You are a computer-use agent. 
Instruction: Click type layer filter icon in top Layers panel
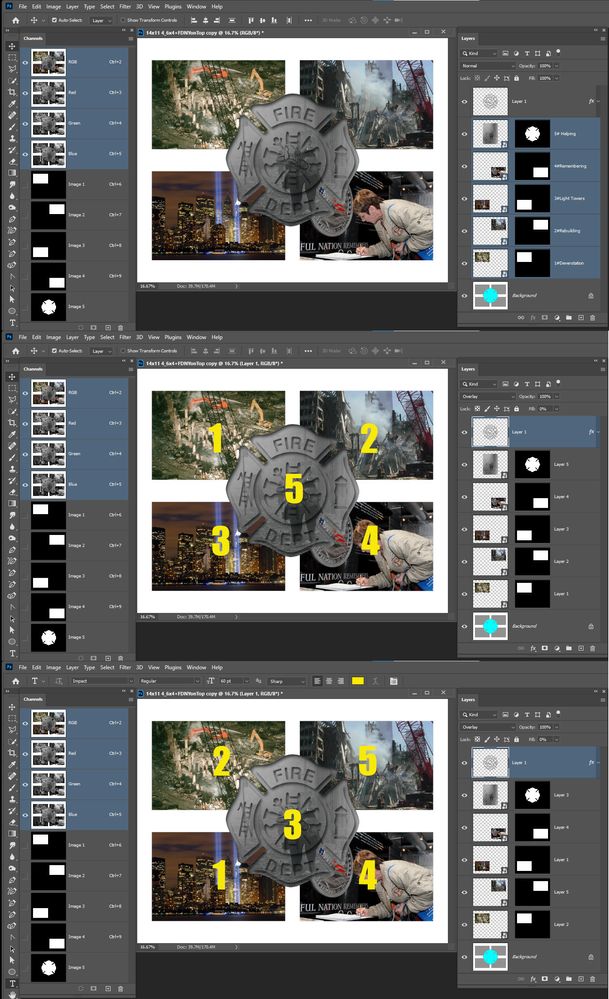click(x=527, y=54)
